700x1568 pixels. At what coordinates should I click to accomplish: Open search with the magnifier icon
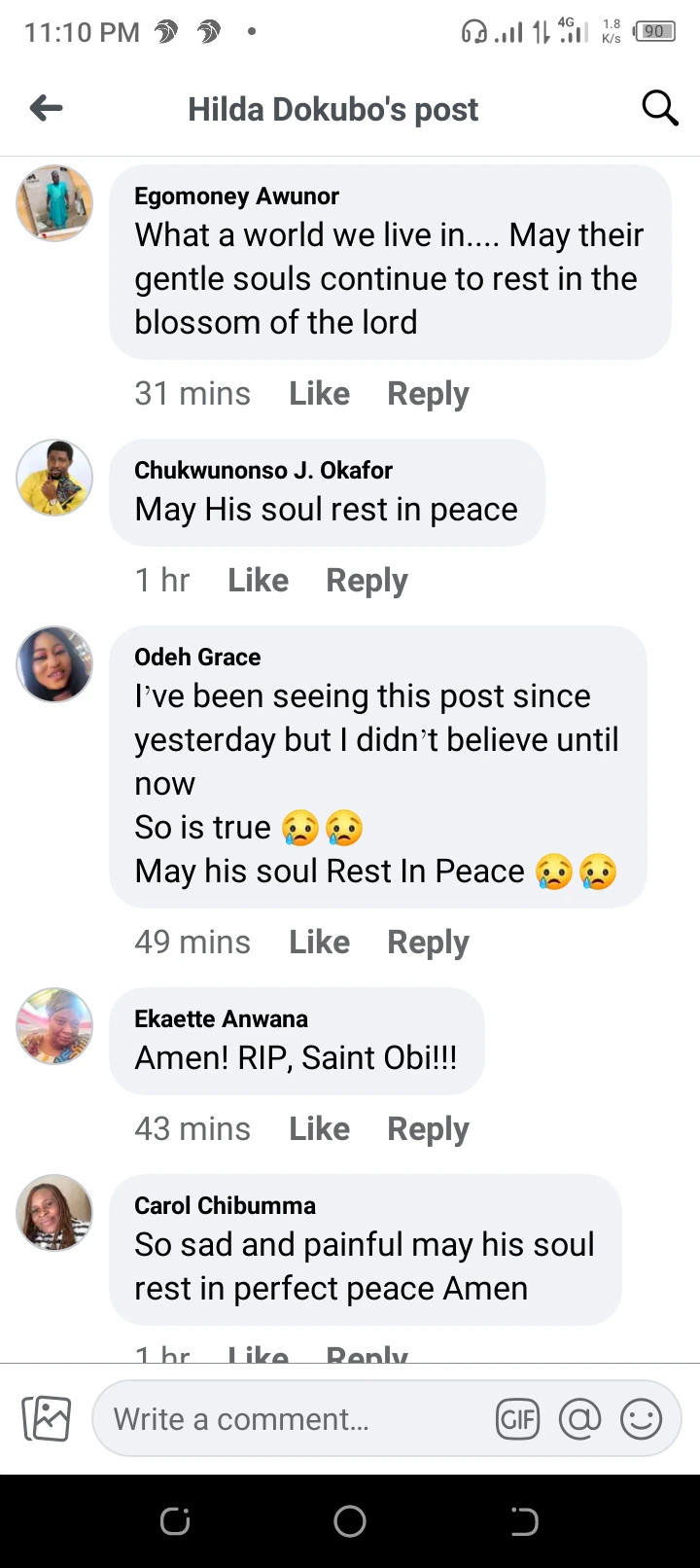659,108
